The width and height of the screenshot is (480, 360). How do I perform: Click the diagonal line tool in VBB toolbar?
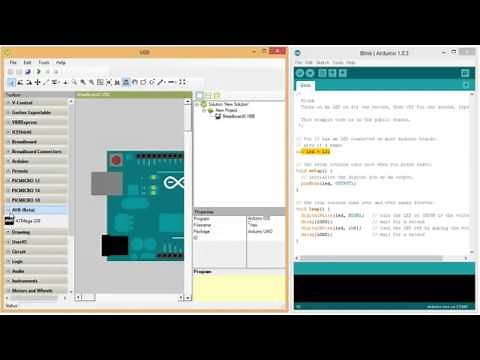(46, 82)
